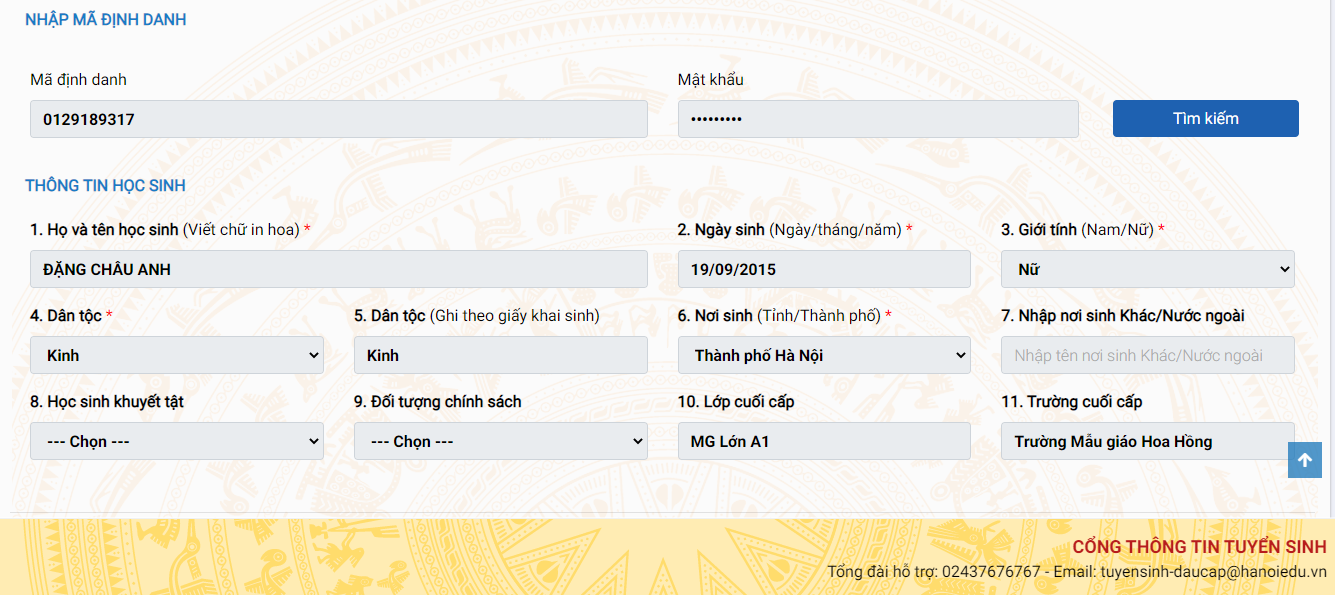Select the Ngày sinh date field
The image size is (1335, 595).
point(823,269)
